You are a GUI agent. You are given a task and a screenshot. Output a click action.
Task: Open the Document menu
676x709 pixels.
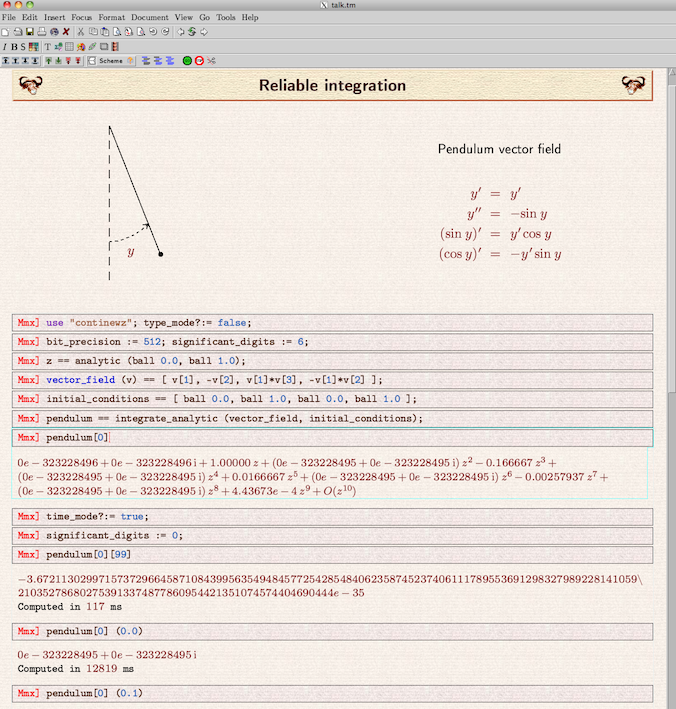click(150, 18)
